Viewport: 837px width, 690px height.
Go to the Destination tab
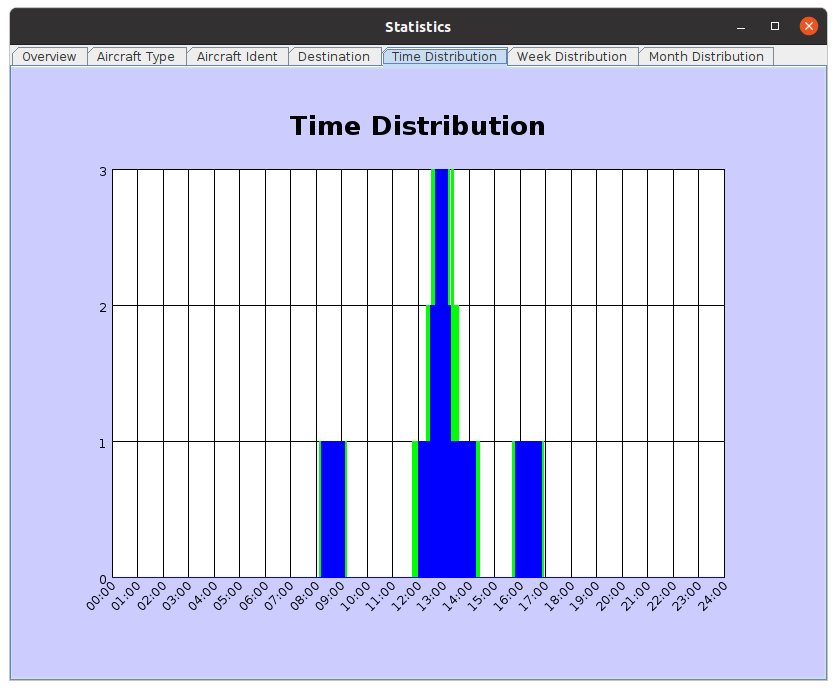tap(334, 57)
